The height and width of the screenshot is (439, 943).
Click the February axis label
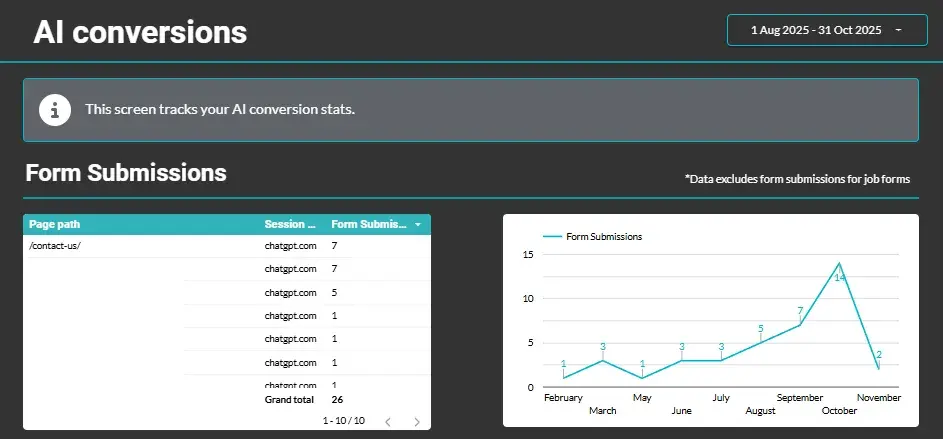pos(564,398)
